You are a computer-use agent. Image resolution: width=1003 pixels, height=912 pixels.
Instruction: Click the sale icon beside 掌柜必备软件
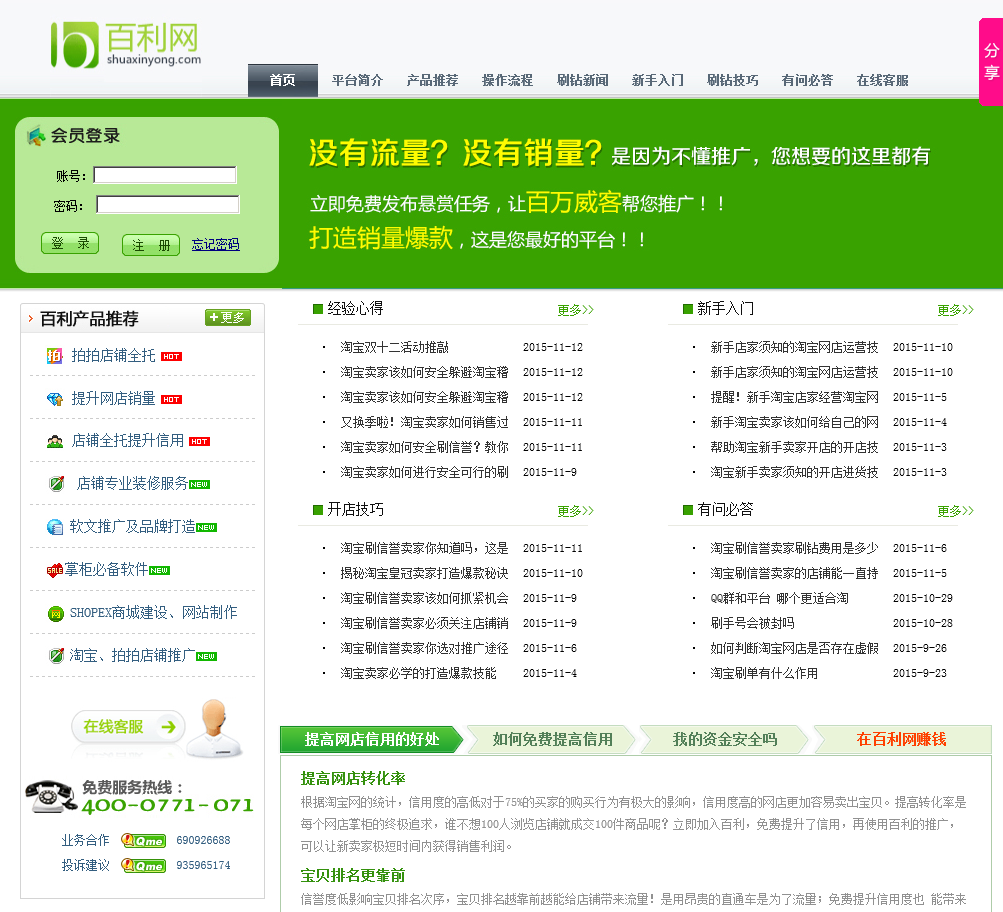[55, 570]
